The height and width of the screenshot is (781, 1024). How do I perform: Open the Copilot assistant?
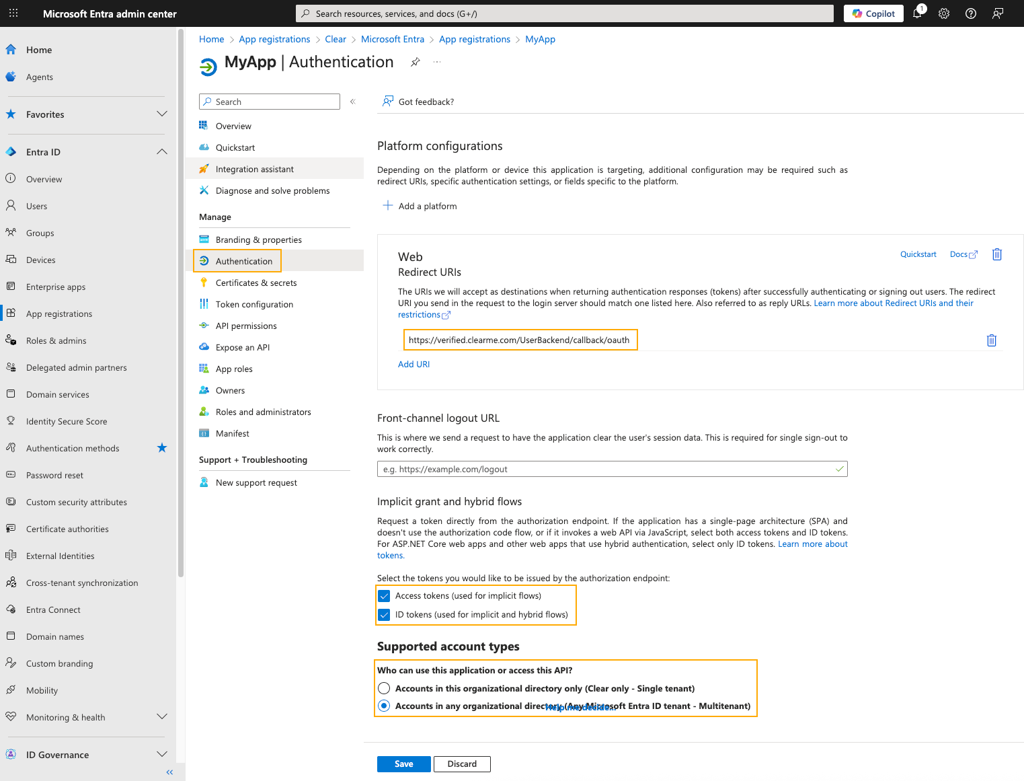pyautogui.click(x=873, y=13)
